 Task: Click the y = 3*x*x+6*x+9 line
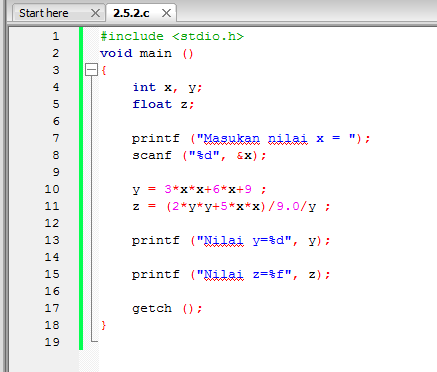tap(199, 189)
